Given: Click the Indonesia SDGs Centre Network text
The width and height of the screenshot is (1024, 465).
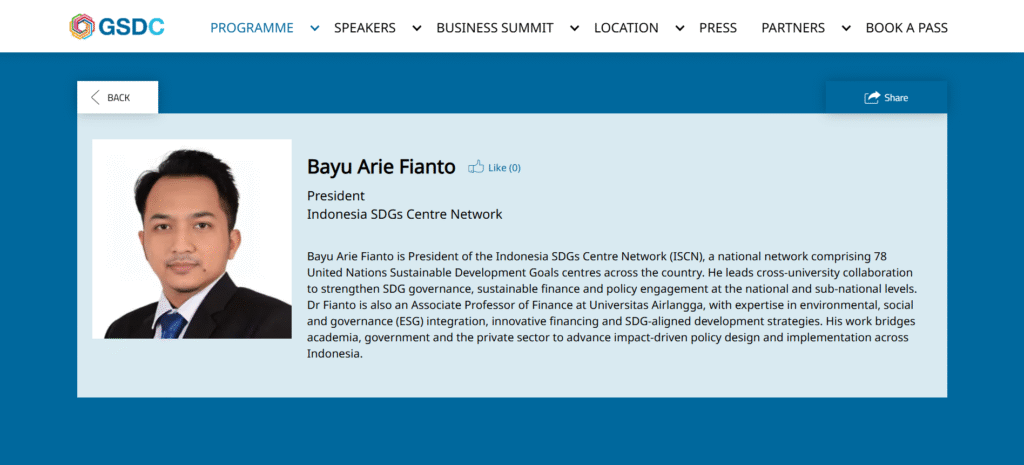Looking at the screenshot, I should click(404, 214).
